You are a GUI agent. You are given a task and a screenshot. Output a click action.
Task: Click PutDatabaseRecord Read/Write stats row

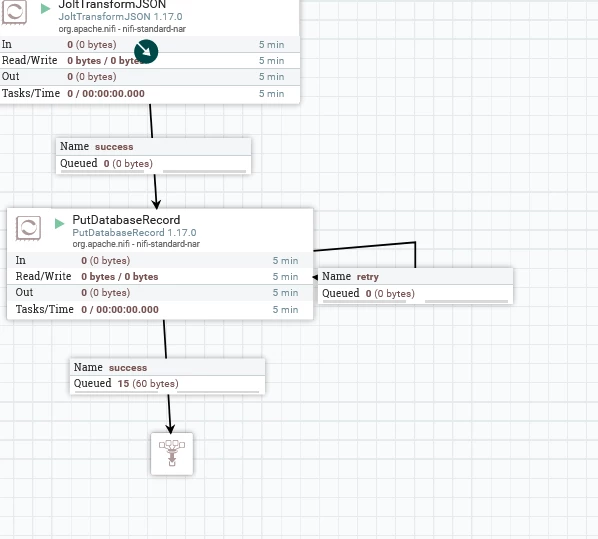click(160, 277)
